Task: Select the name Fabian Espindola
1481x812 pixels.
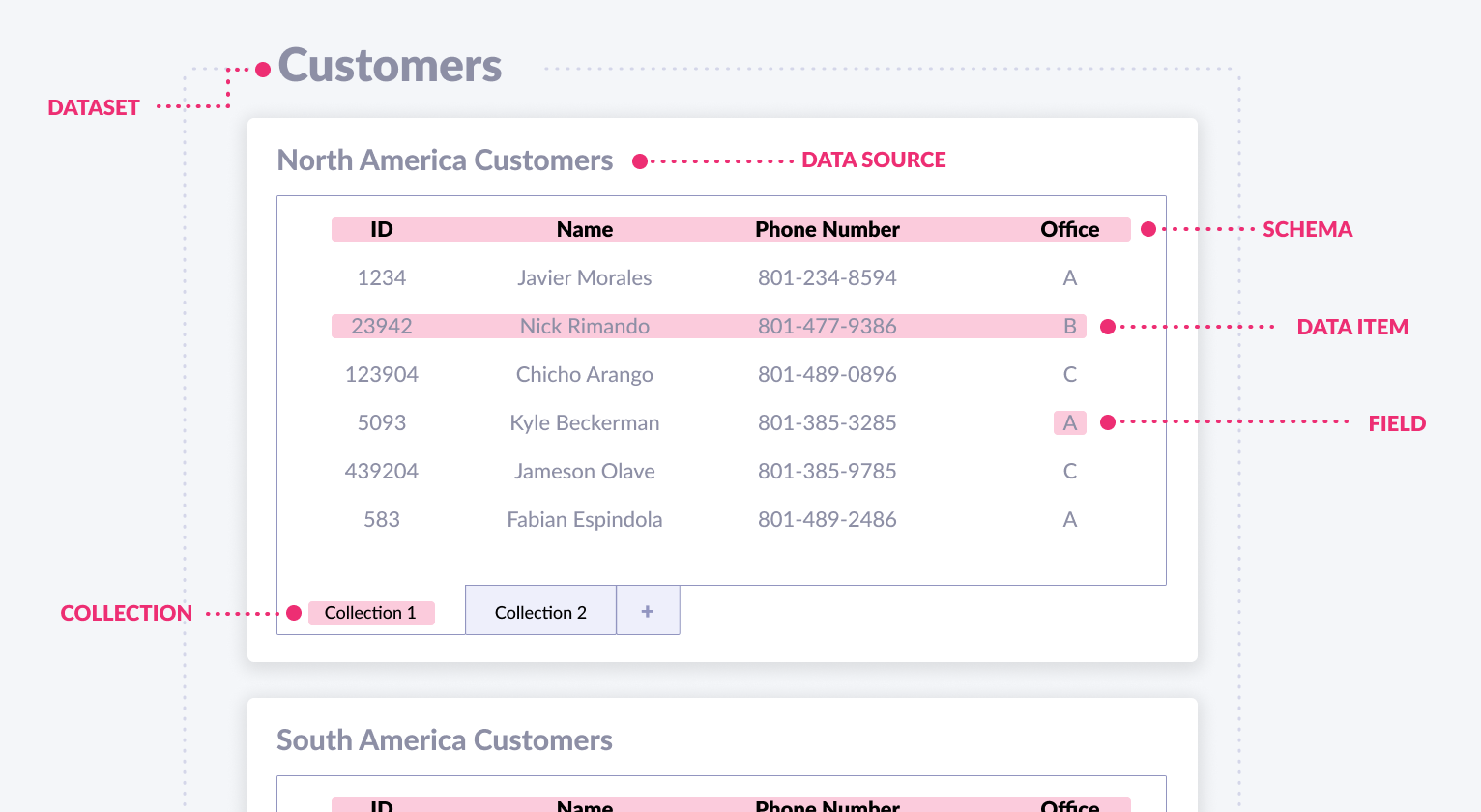Action: tap(585, 519)
